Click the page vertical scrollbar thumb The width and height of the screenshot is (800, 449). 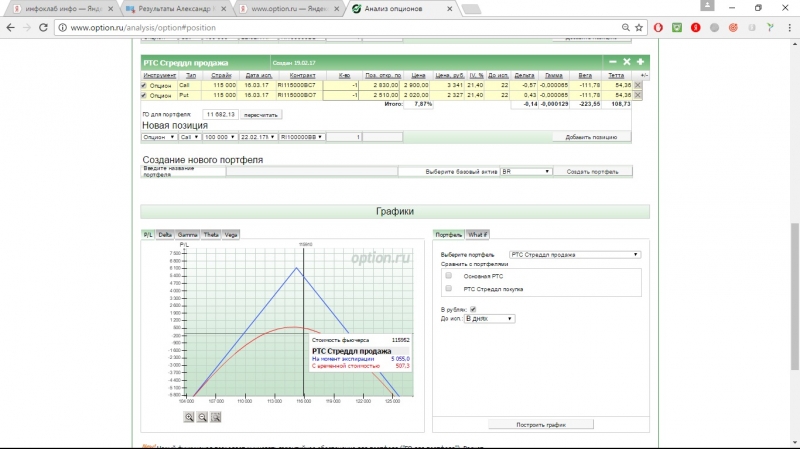tap(795, 296)
